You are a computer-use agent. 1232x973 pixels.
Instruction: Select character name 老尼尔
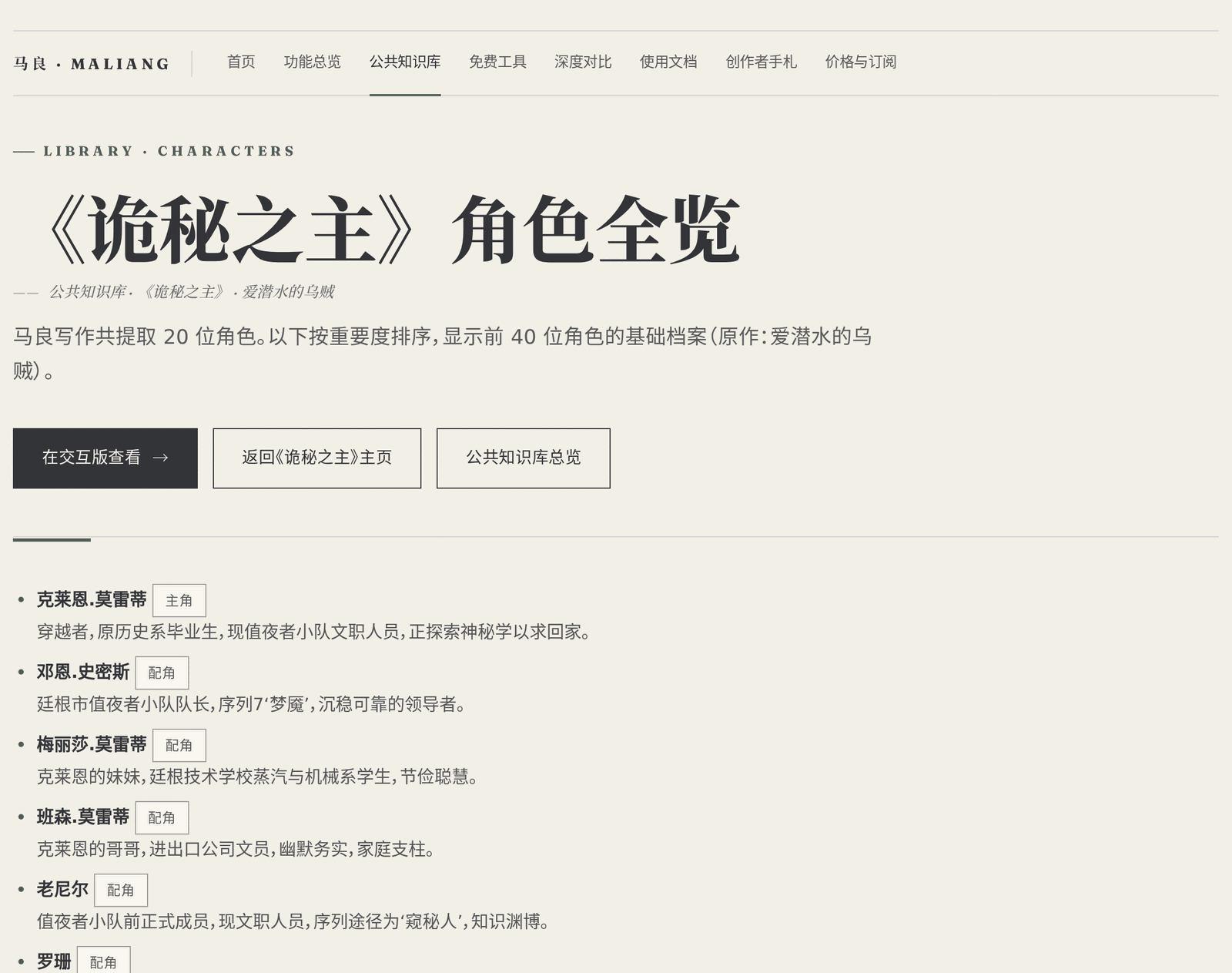tap(62, 889)
